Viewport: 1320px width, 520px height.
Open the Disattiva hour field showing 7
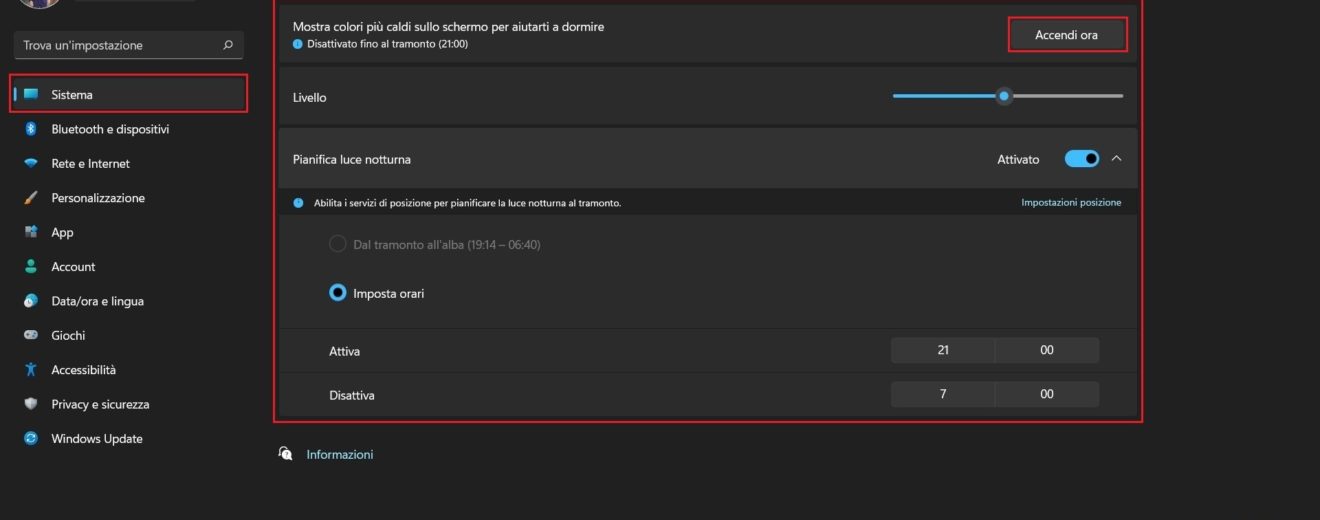pyautogui.click(x=943, y=394)
